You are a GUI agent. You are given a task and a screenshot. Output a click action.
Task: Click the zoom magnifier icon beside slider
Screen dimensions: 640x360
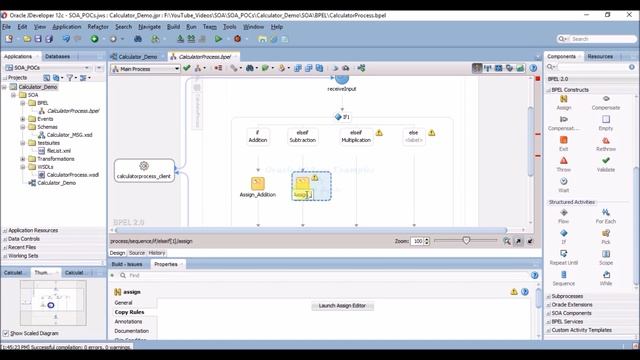507,241
